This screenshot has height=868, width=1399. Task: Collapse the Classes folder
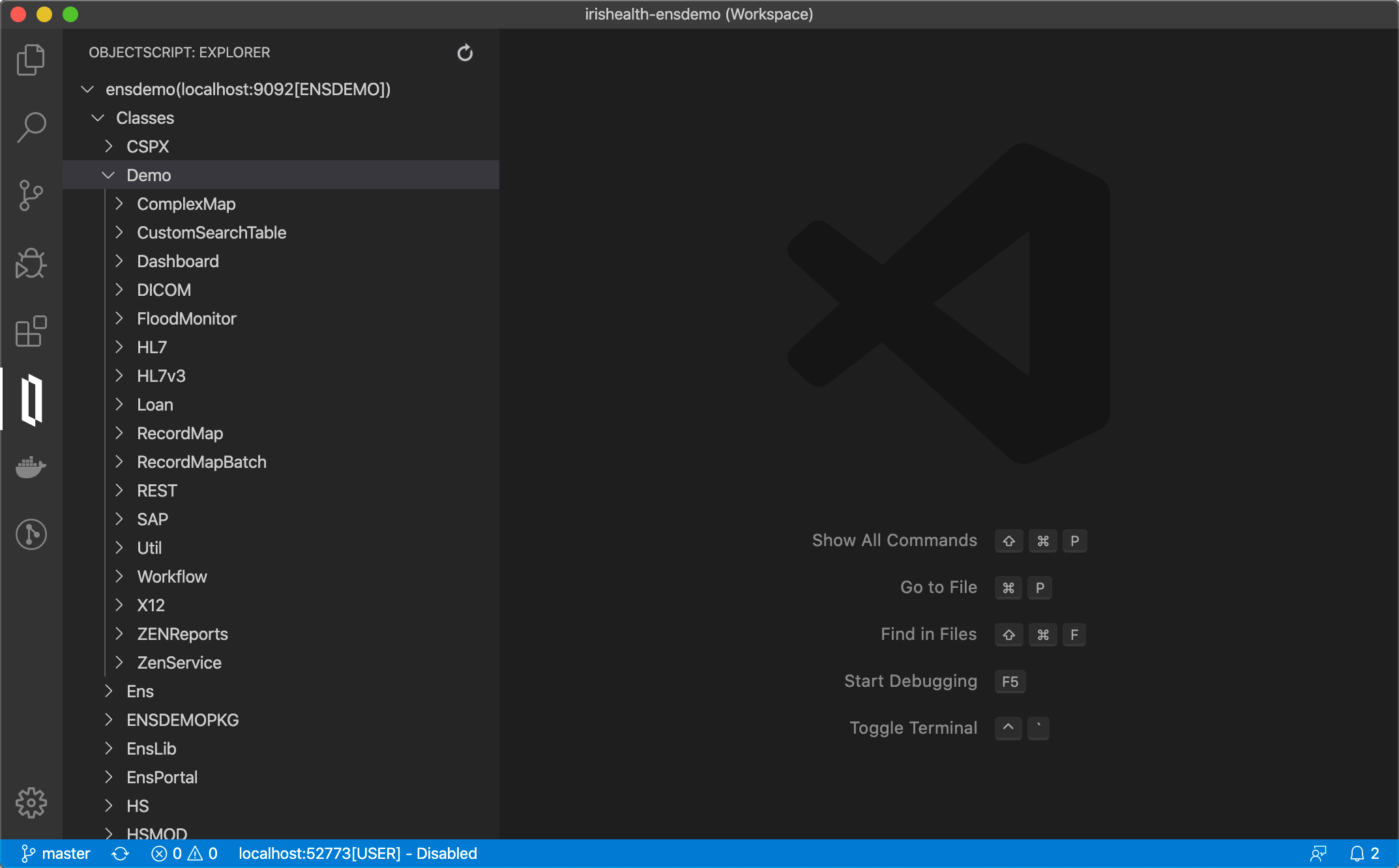[98, 118]
